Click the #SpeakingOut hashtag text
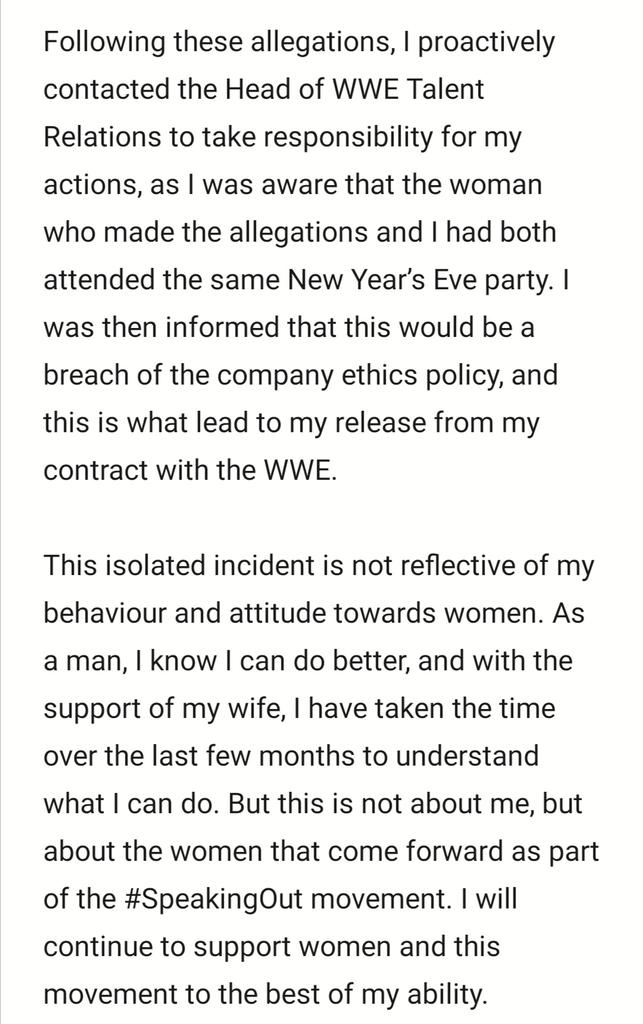The height and width of the screenshot is (1024, 643). 213,900
